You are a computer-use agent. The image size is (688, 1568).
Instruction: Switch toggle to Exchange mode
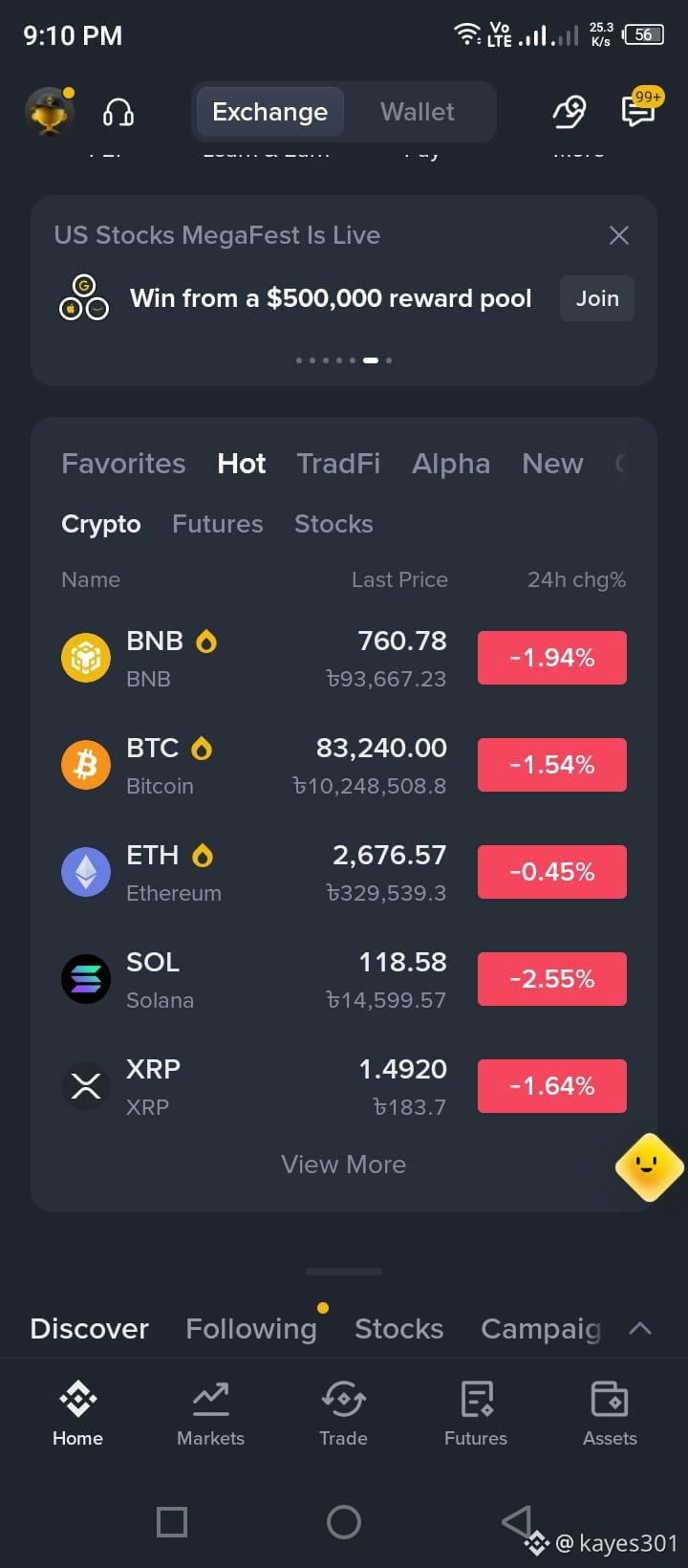[x=269, y=112]
